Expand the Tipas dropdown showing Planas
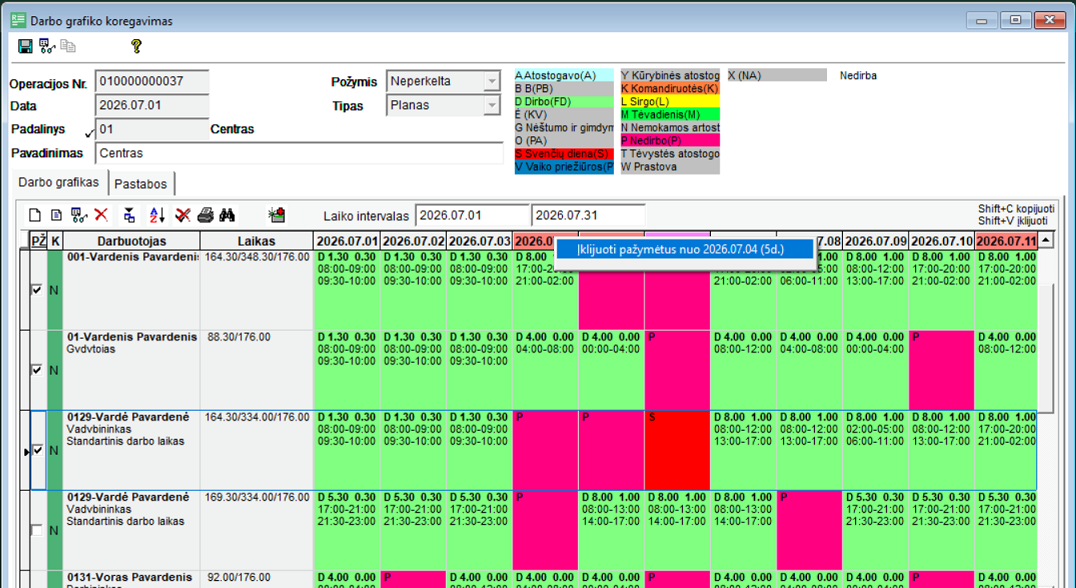 point(492,106)
